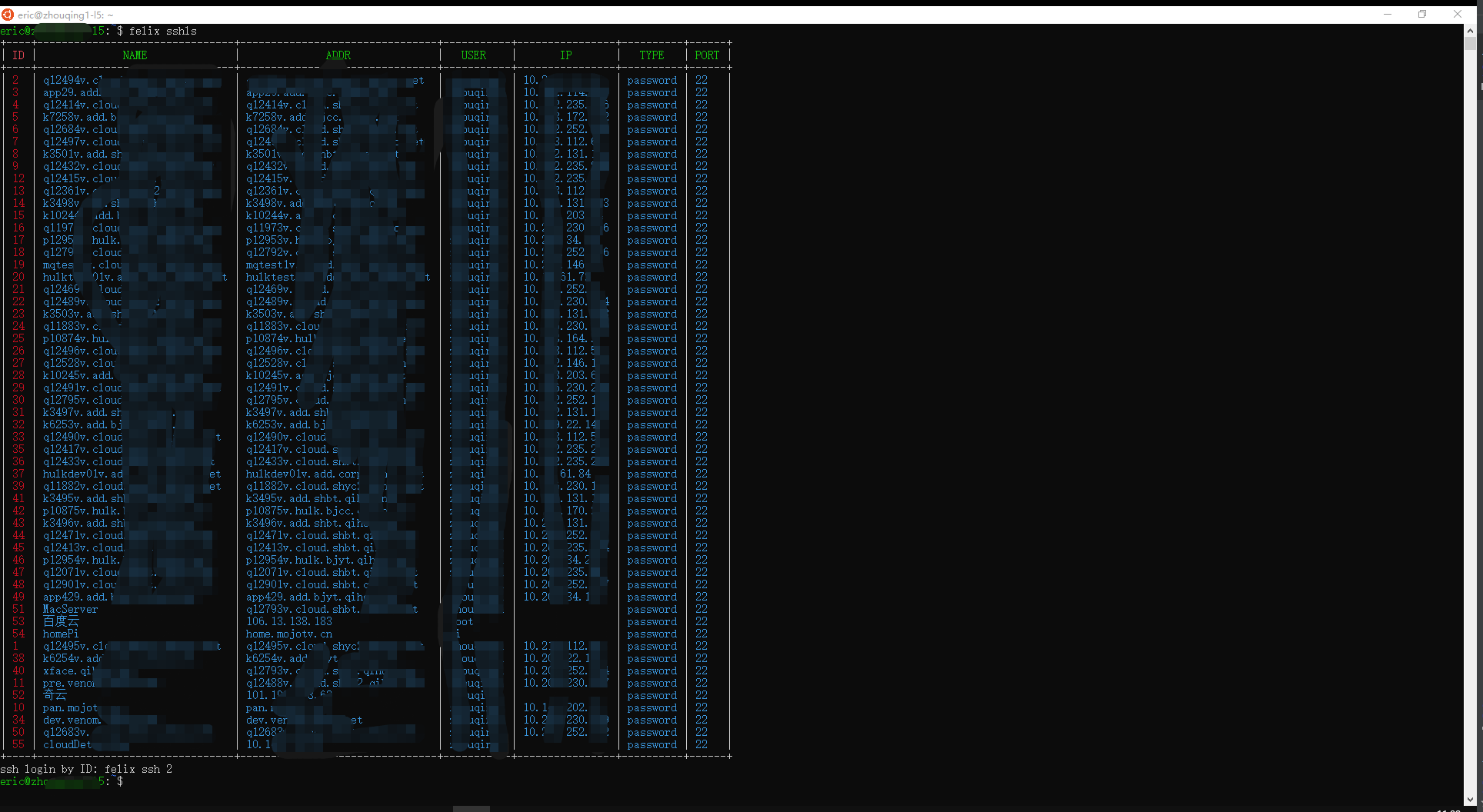Click the NAME column header
The image size is (1483, 812).
click(135, 55)
